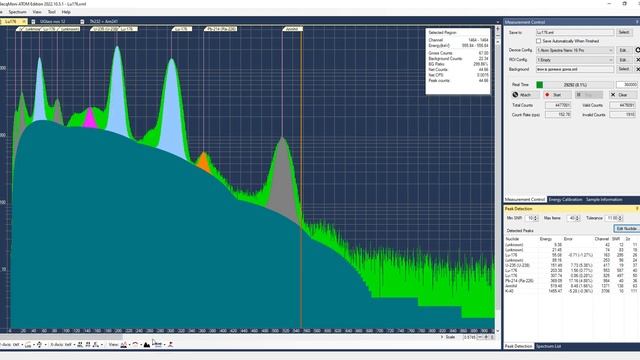Screen dimensions: 640x360
Task: Click the first X-axis zoom icon
Action: [x=80, y=345]
